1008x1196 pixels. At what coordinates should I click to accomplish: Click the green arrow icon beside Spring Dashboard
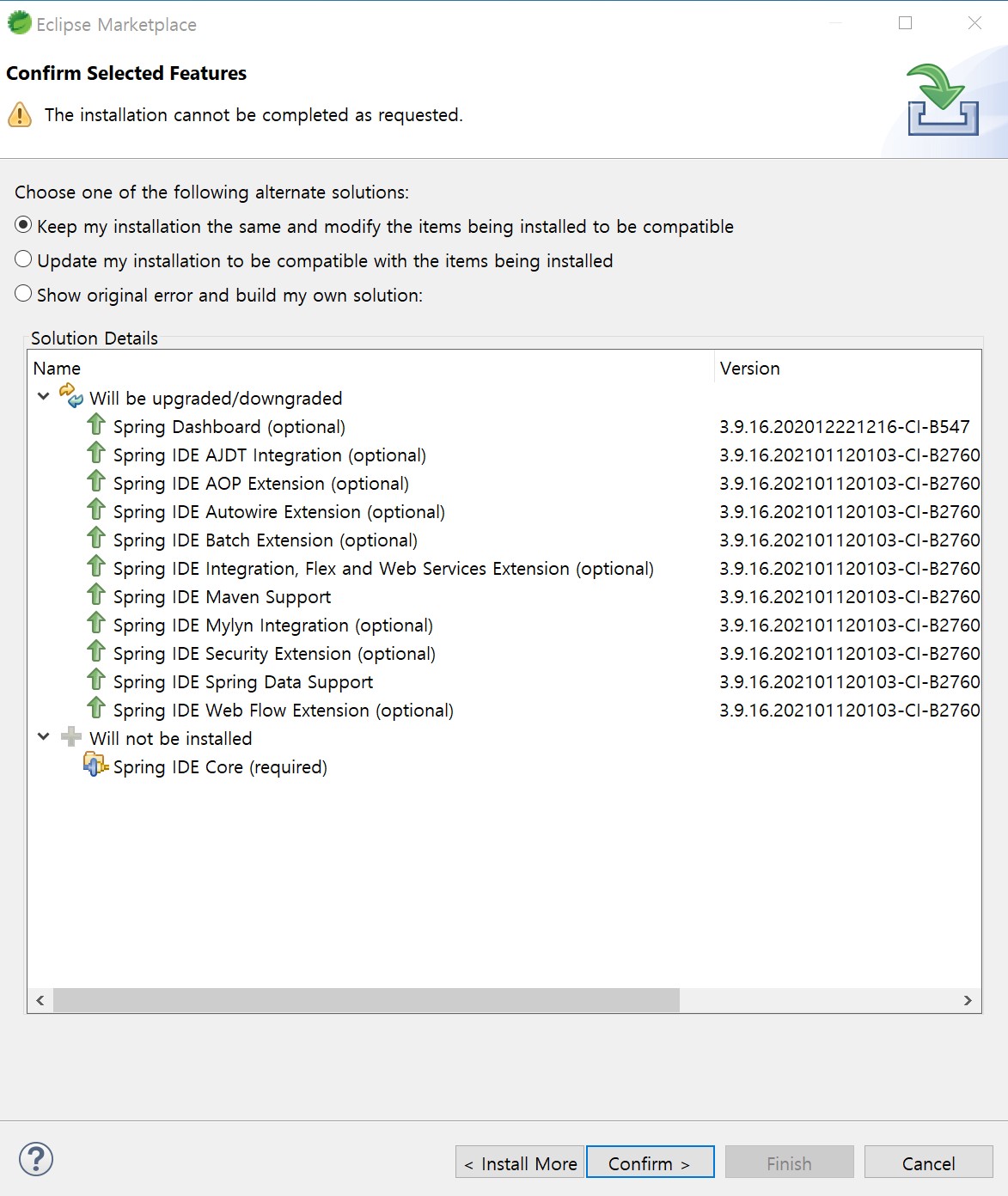[x=96, y=424]
